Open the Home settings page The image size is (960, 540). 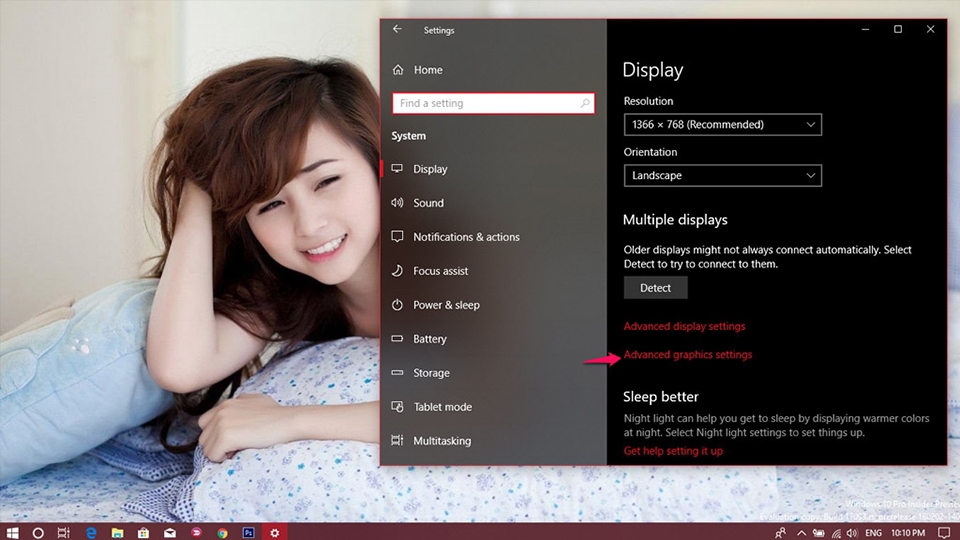pos(427,70)
